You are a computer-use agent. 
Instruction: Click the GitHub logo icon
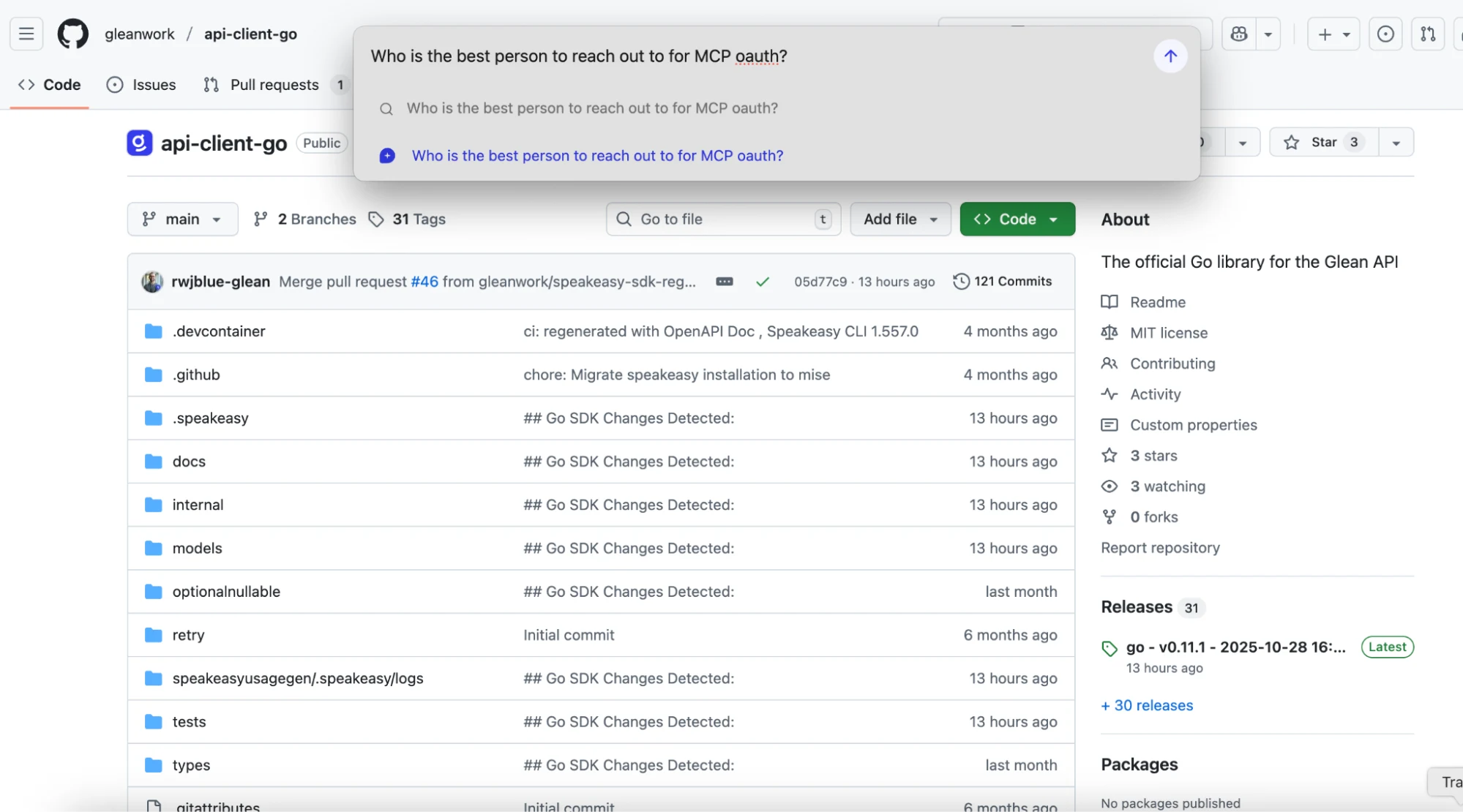pos(73,34)
